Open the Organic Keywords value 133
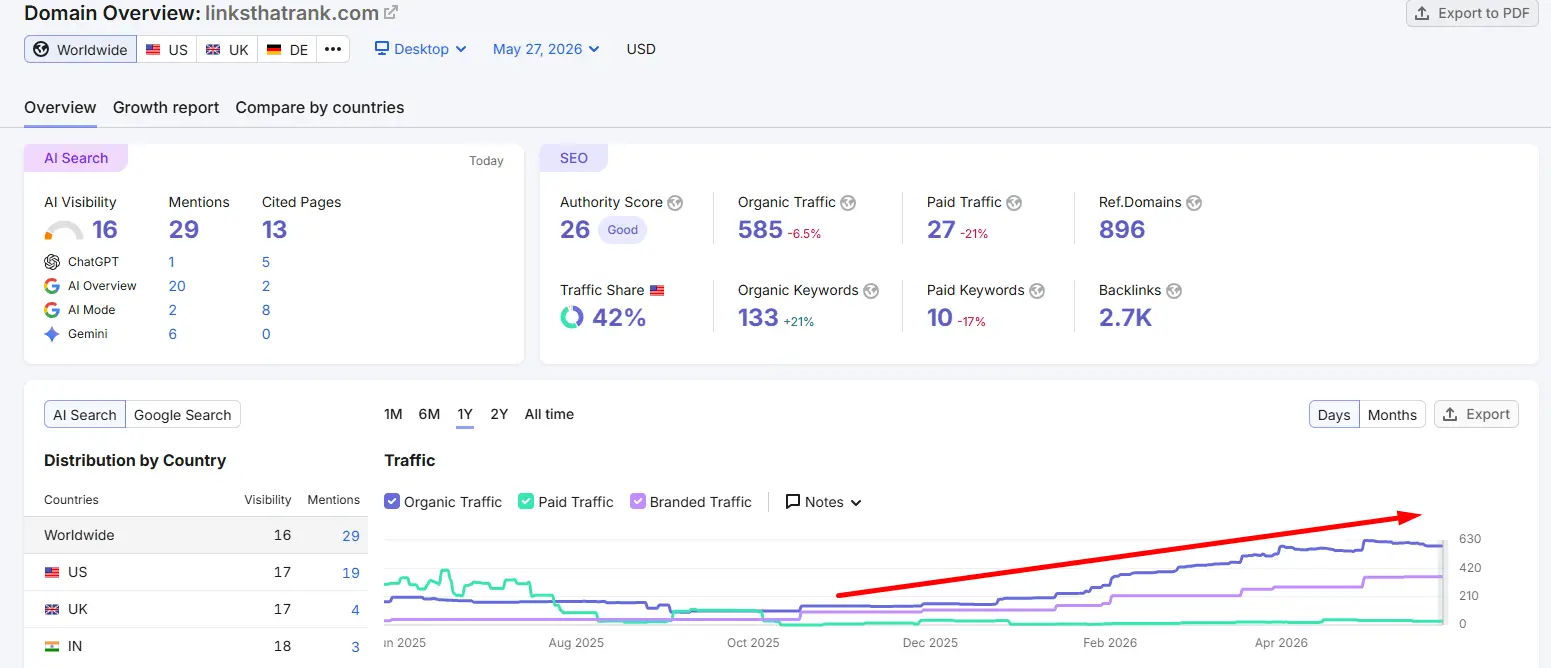Image resolution: width=1551 pixels, height=668 pixels. pos(758,318)
